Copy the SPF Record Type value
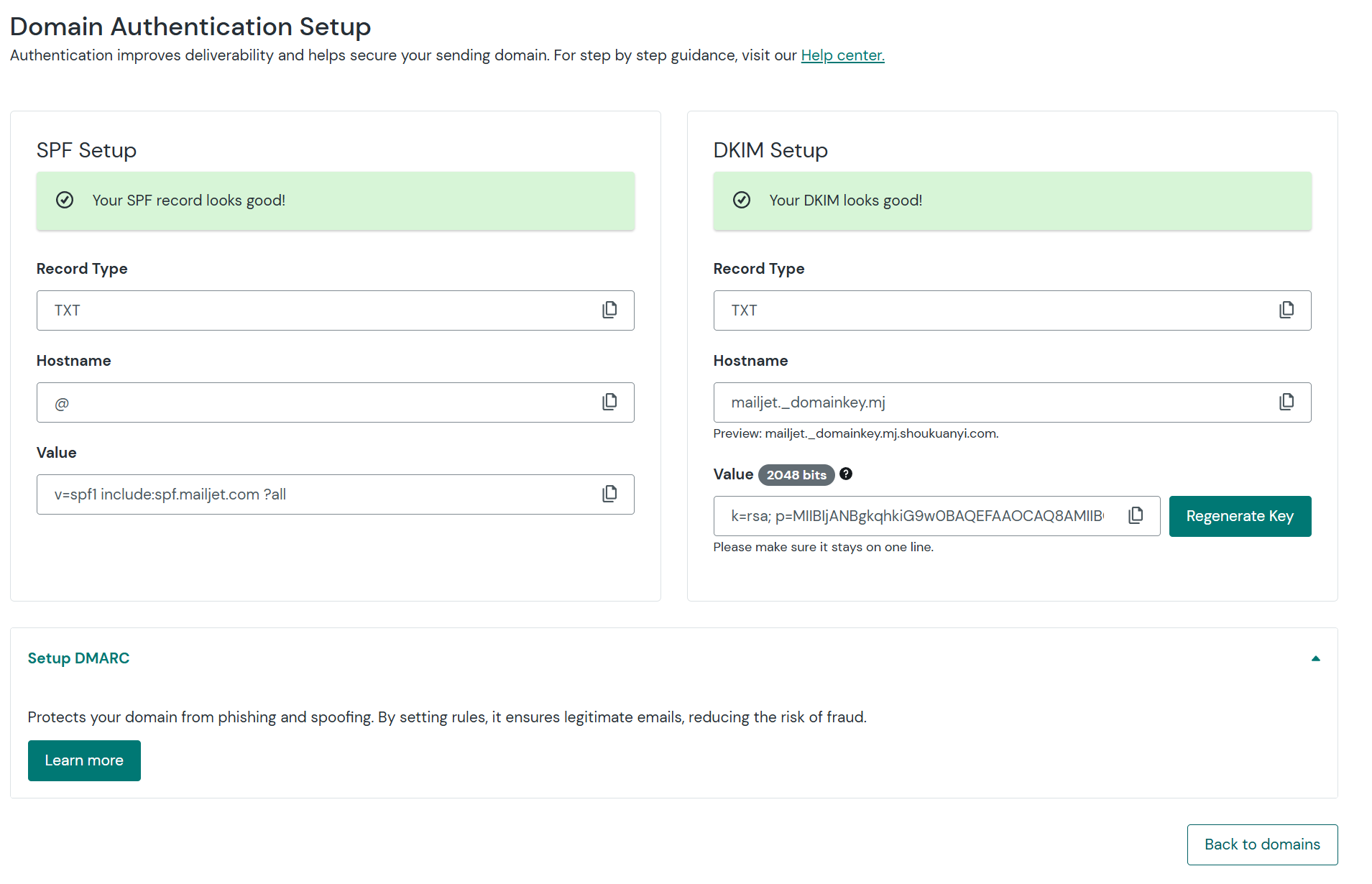1372x884 pixels. click(609, 310)
